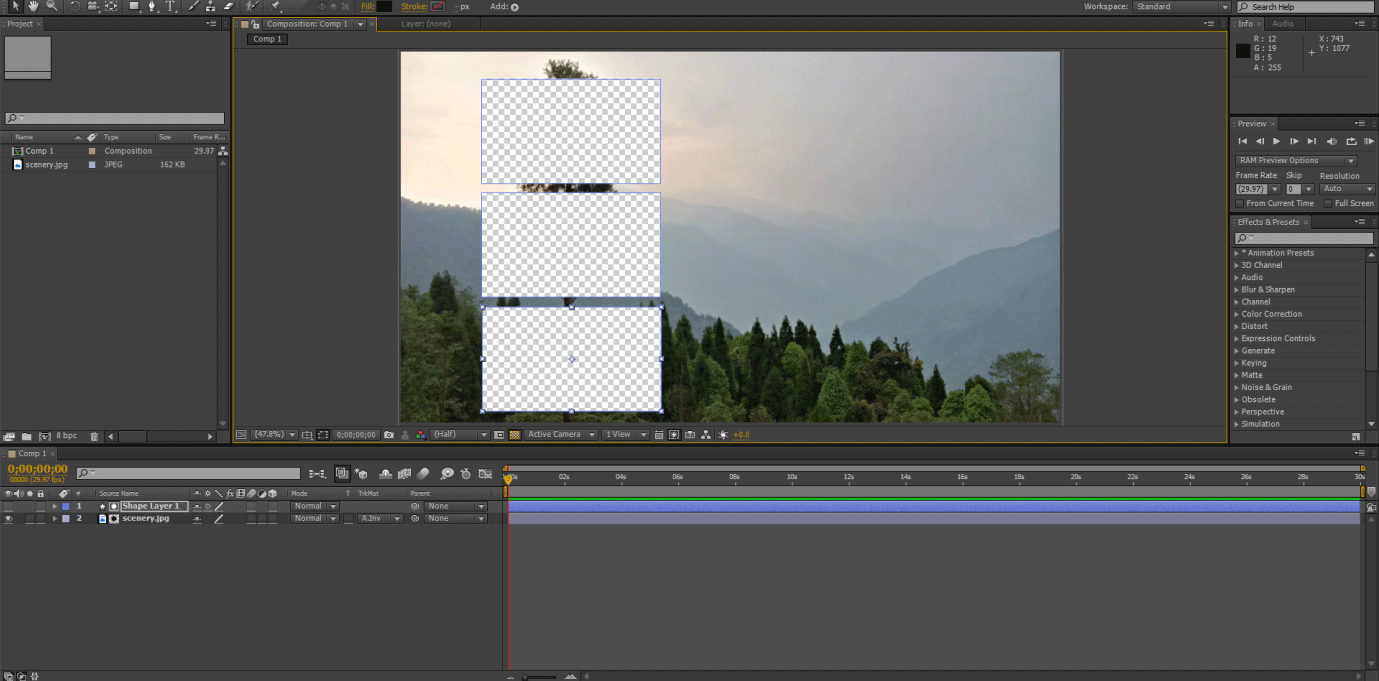Go to first frame in Preview panel
The width and height of the screenshot is (1379, 681).
(x=1243, y=141)
